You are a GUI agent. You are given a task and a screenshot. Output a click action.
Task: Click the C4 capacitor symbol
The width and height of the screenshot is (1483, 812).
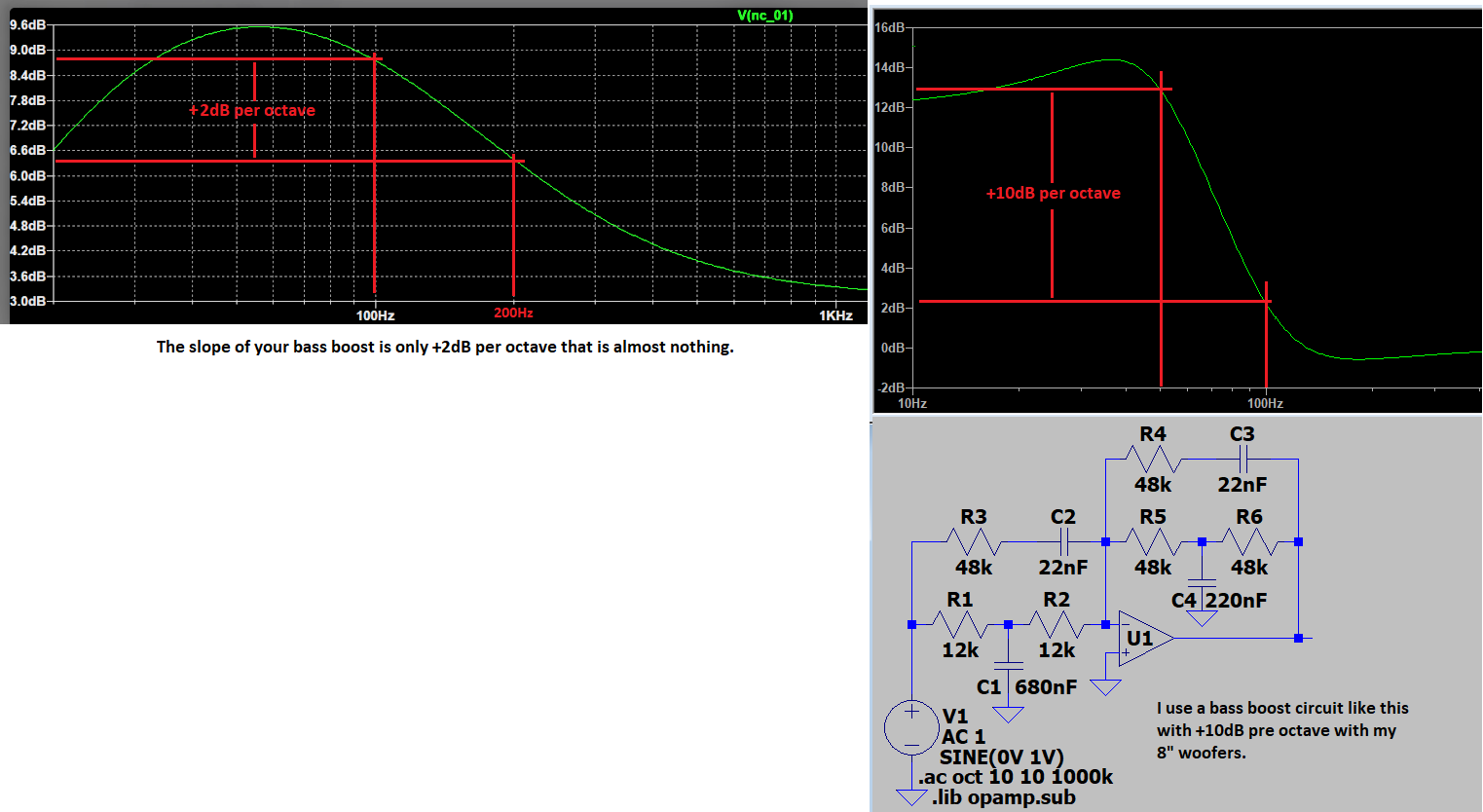pyautogui.click(x=1202, y=584)
